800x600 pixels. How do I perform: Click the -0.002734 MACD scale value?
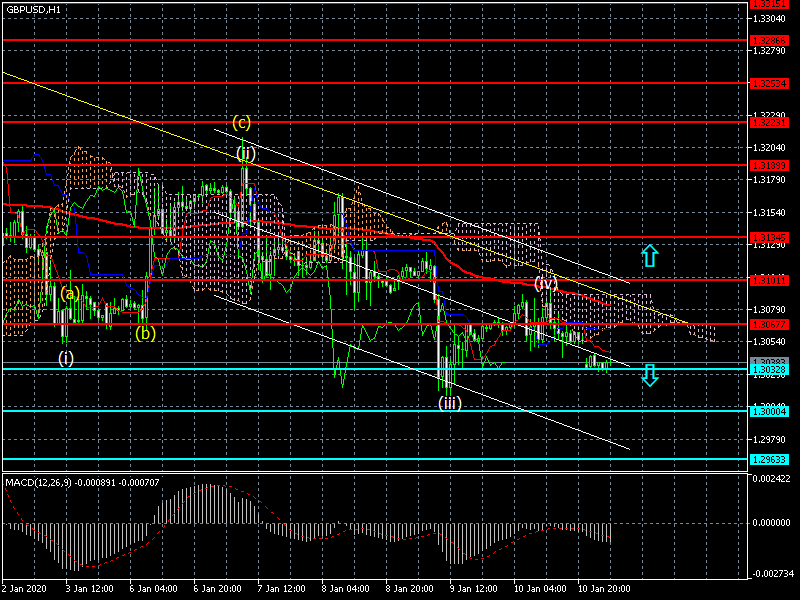coord(771,573)
